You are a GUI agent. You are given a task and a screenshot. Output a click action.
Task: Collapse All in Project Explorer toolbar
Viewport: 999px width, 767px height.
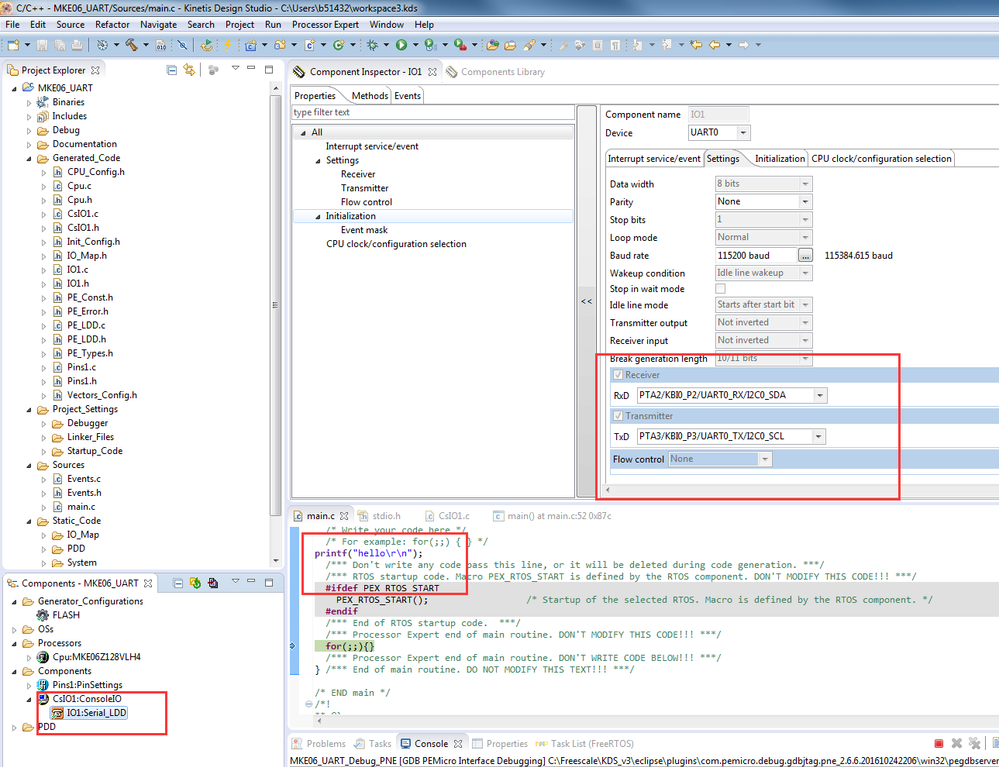pos(171,69)
